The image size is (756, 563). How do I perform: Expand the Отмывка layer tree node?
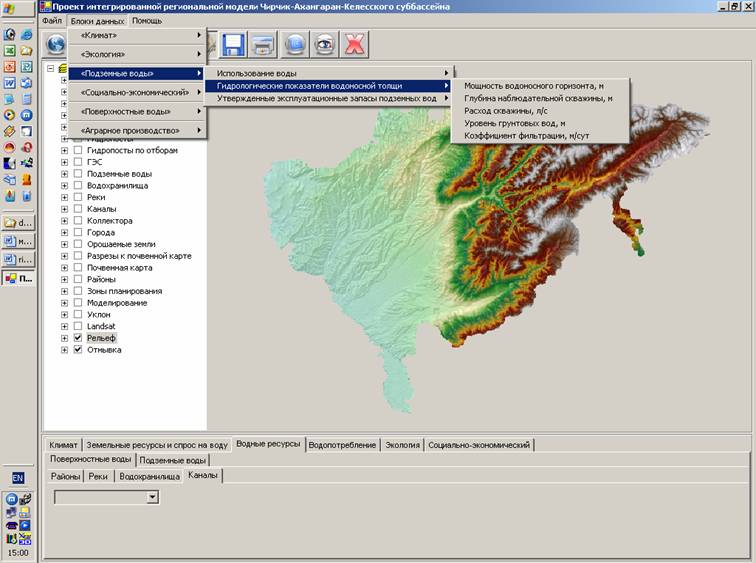[x=65, y=350]
